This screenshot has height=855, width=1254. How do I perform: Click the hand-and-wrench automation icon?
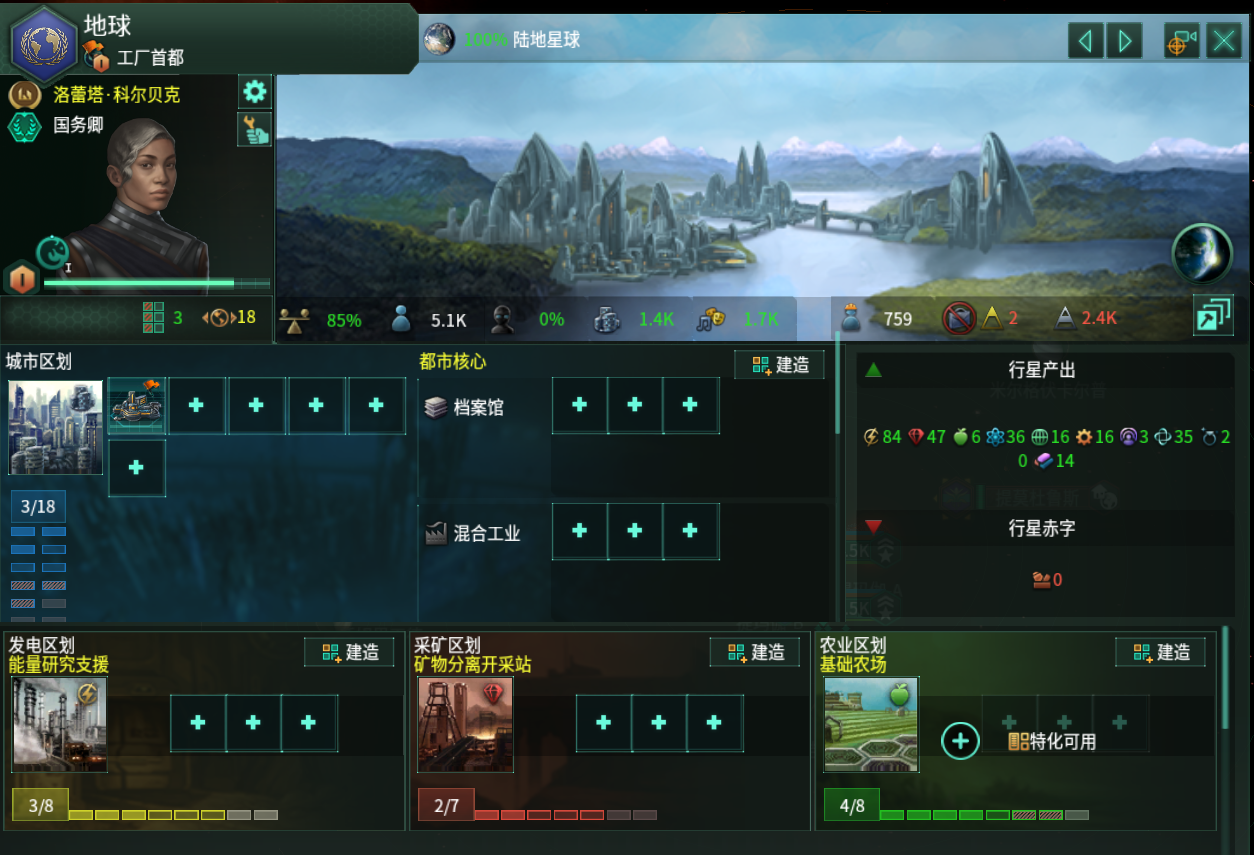point(255,130)
